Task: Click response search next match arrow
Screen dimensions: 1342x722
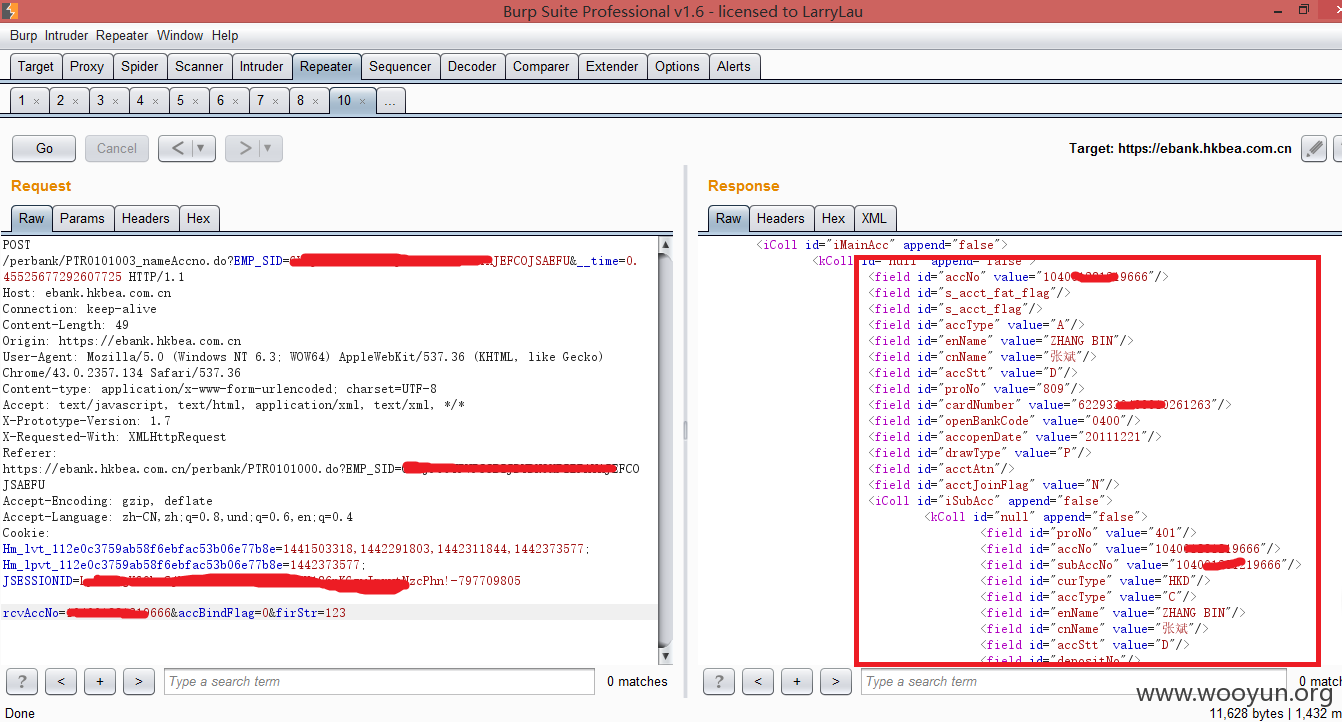Action: pyautogui.click(x=836, y=682)
